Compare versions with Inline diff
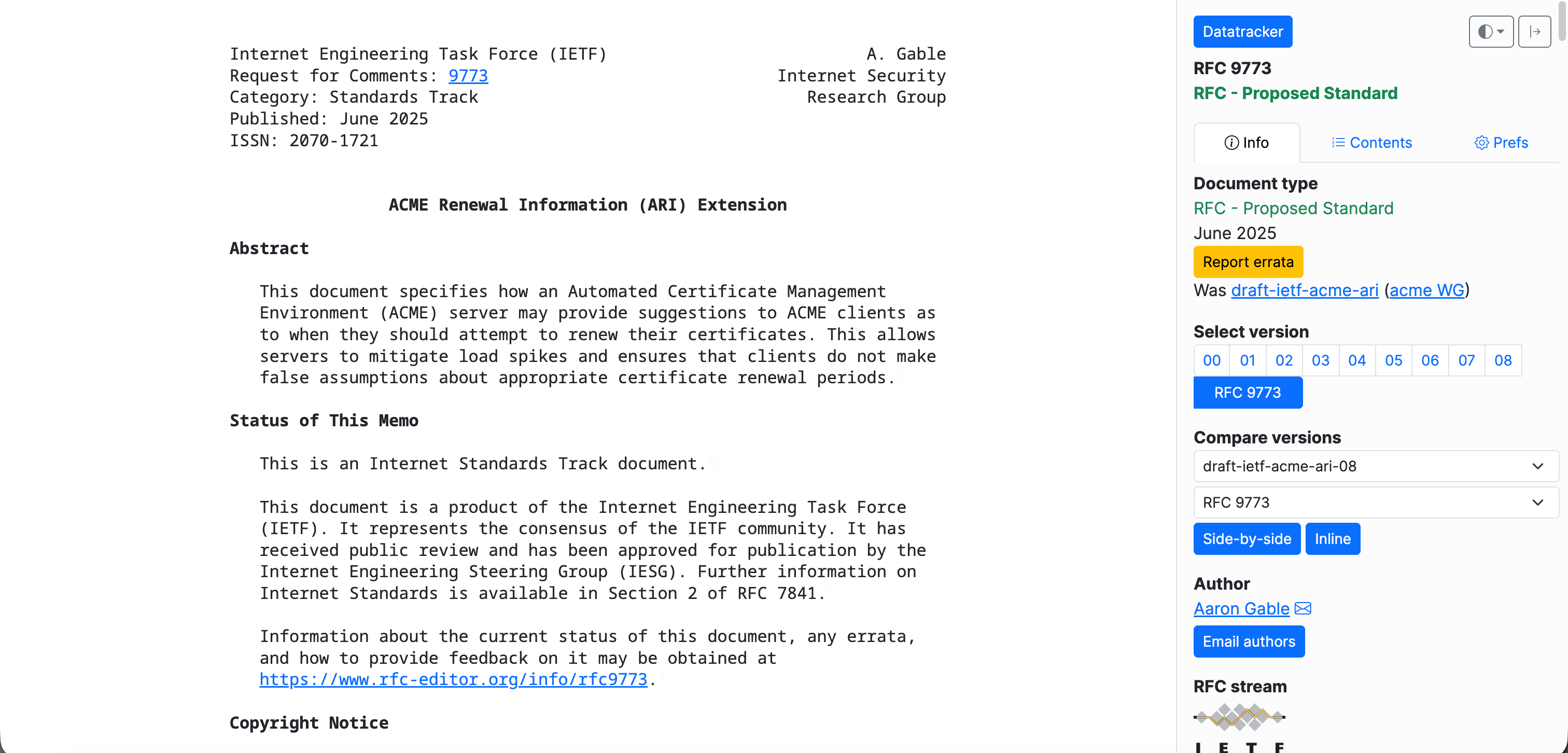This screenshot has width=1568, height=753. click(x=1332, y=539)
